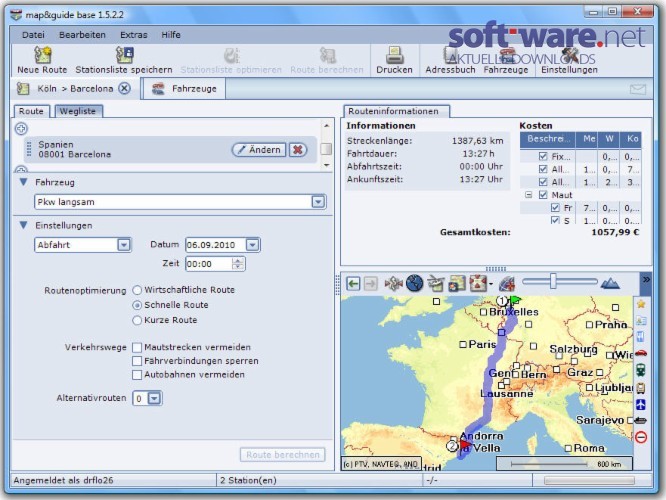Click the Zeit spinner arrows
Screen dimensions: 666x500
238,264
